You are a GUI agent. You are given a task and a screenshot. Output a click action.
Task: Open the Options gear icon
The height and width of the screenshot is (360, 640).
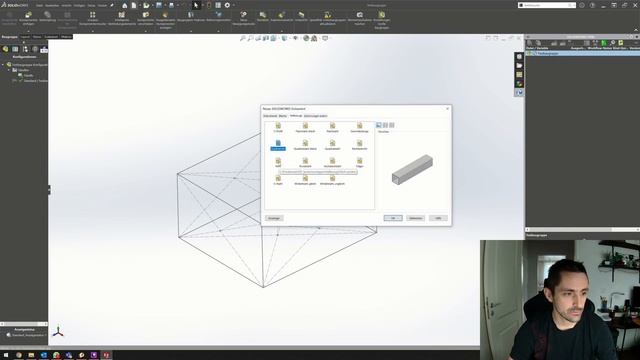click(227, 5)
